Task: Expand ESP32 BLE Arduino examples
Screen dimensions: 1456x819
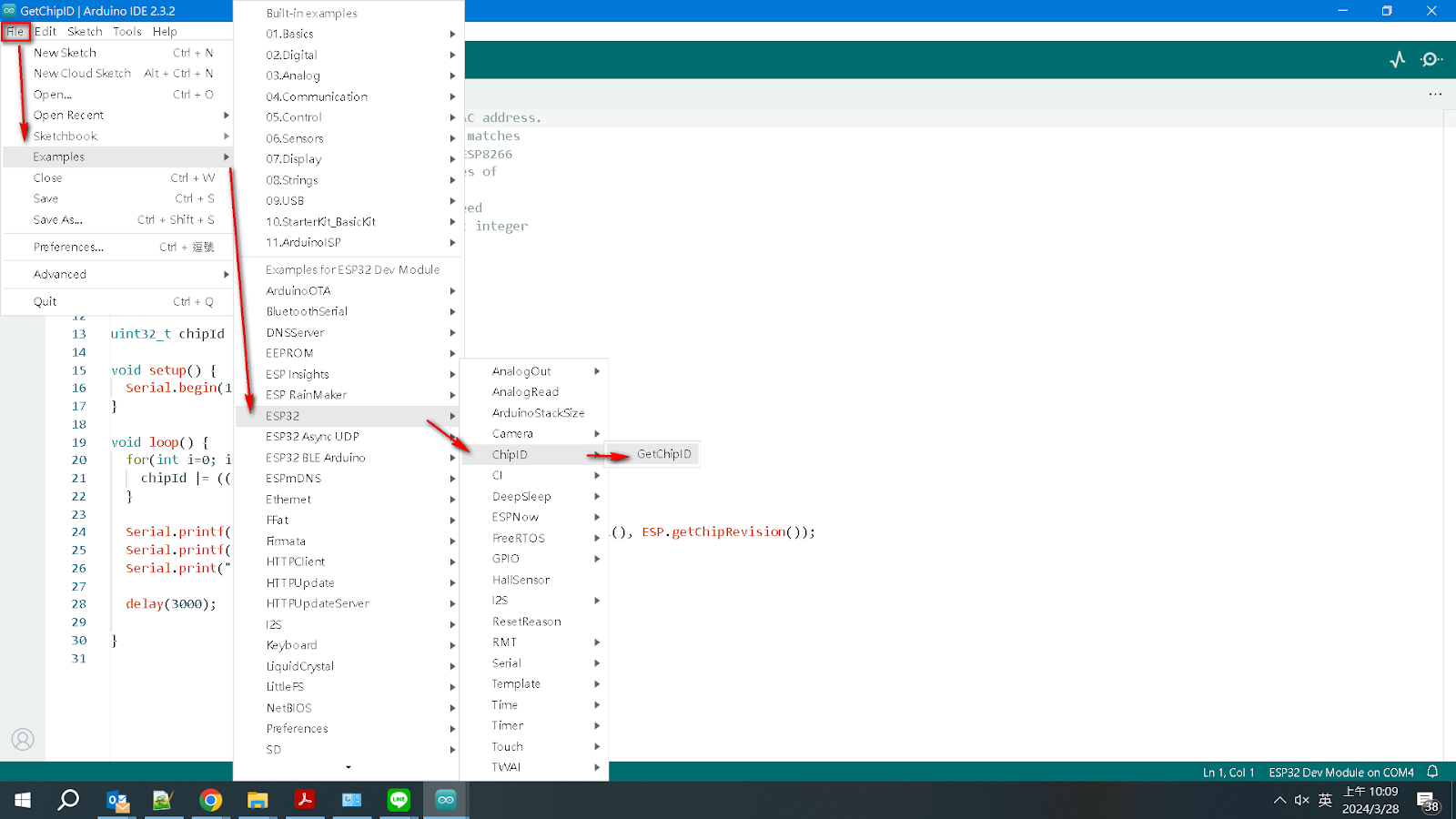Action: [349, 458]
